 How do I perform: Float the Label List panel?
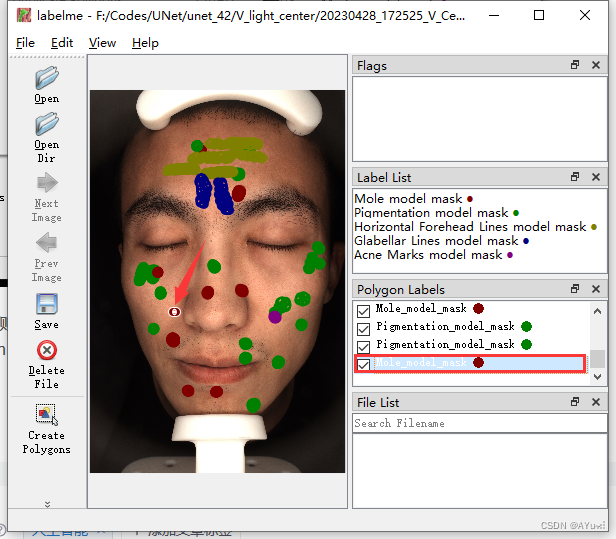coord(575,177)
